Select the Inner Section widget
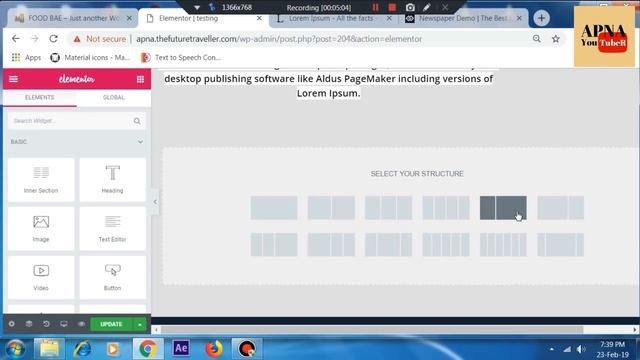Screen dimensions: 640x360 (41, 180)
